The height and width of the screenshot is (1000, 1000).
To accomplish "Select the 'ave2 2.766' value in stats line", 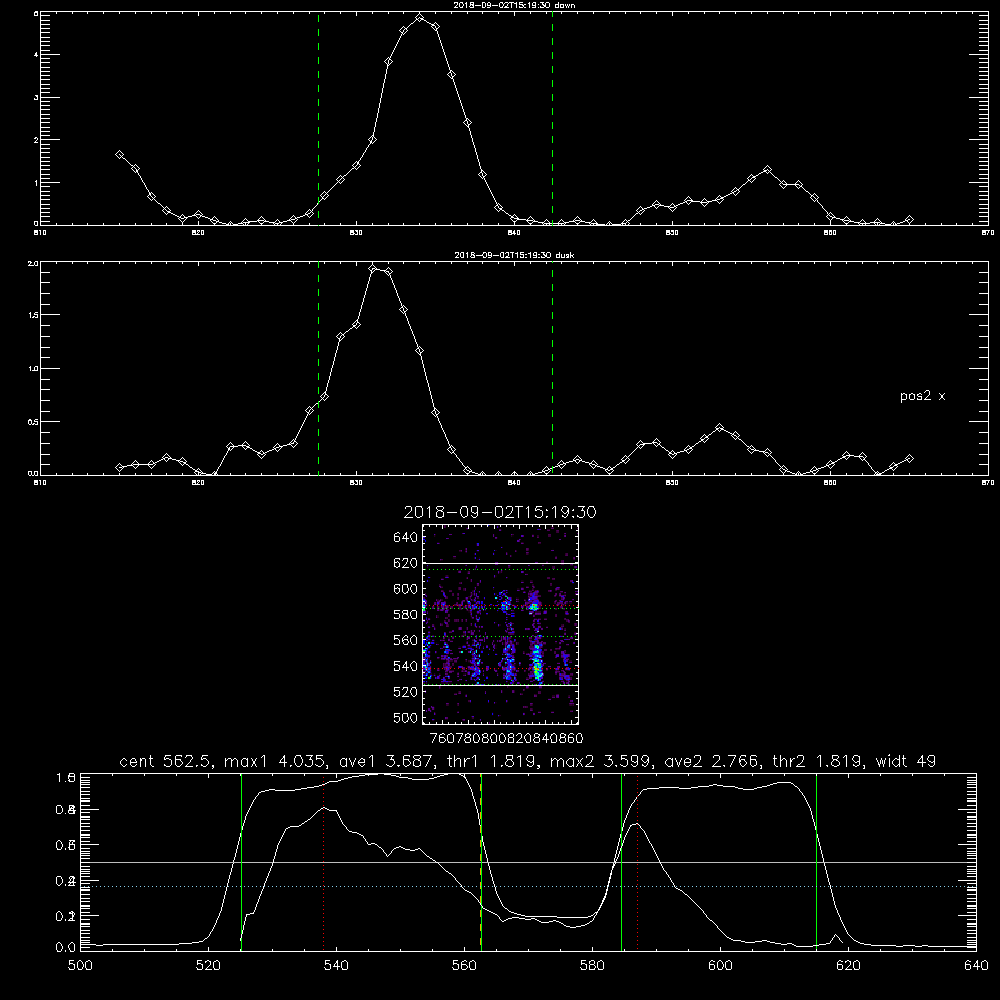I will [711, 761].
